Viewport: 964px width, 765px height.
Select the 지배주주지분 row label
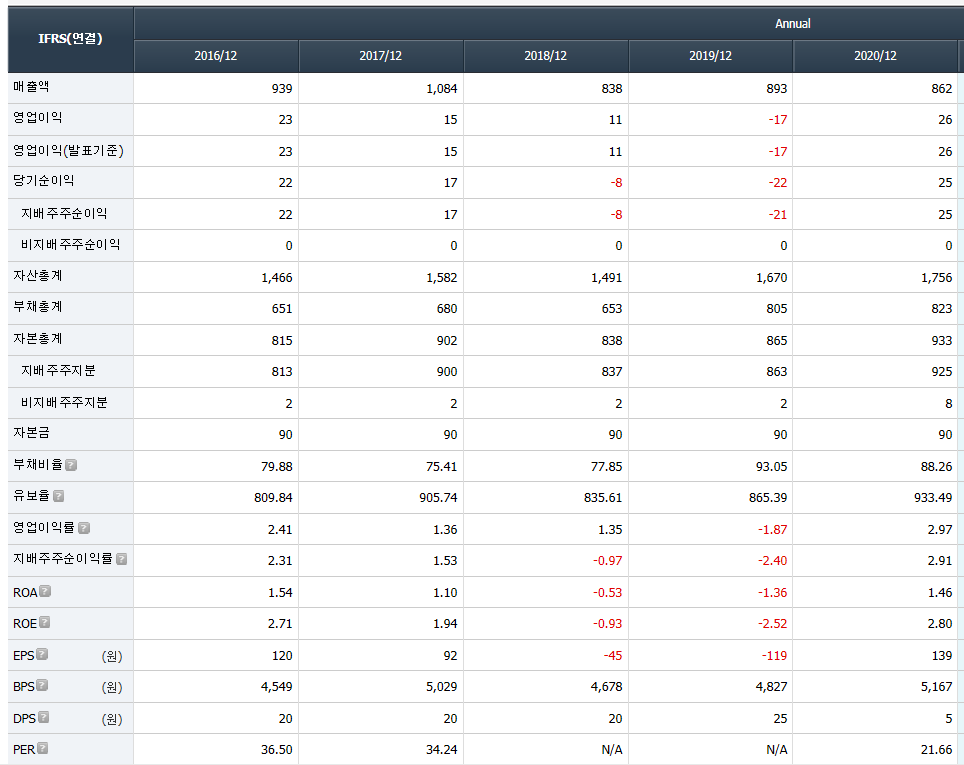click(58, 371)
